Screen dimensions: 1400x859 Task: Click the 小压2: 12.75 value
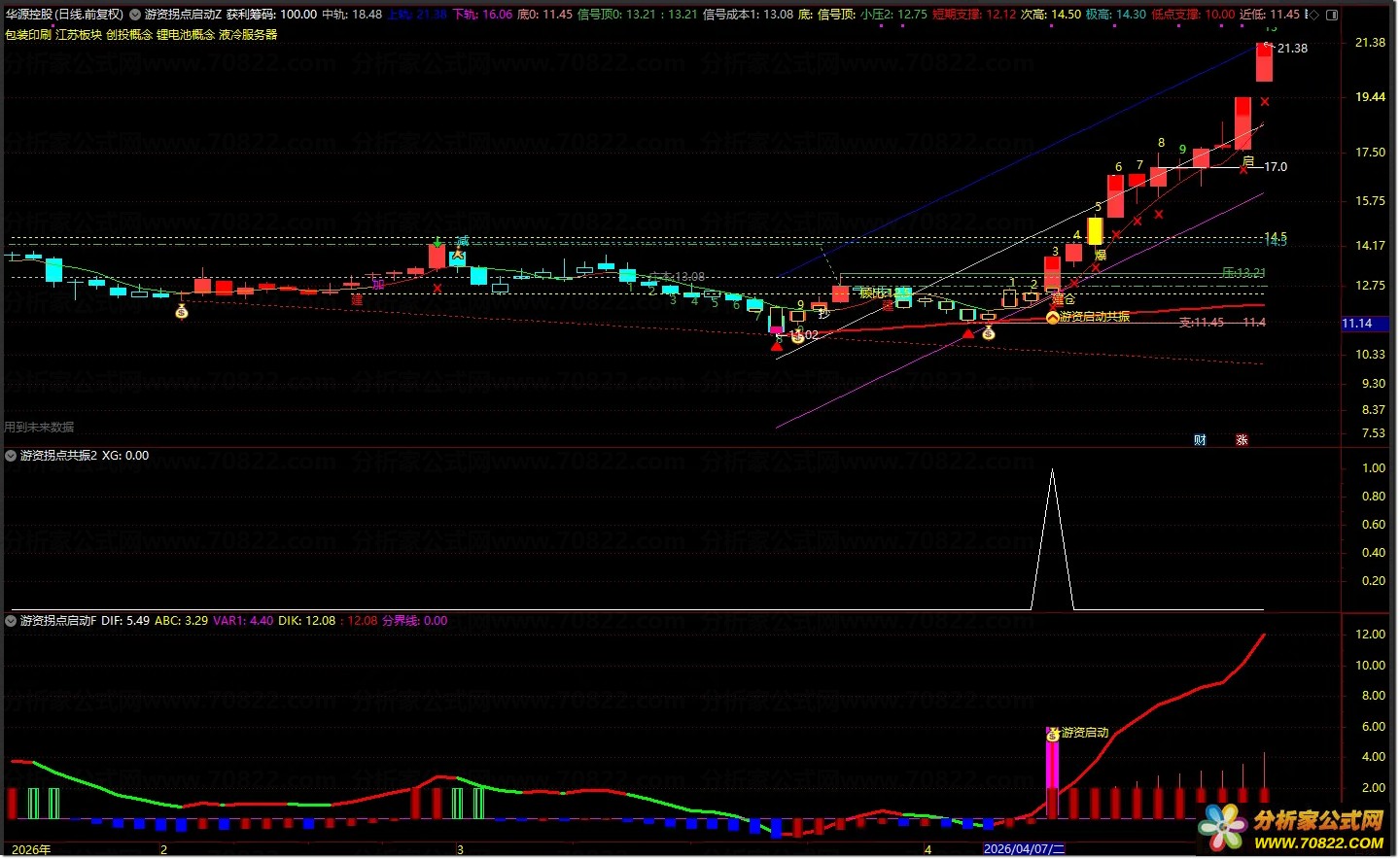tap(893, 15)
